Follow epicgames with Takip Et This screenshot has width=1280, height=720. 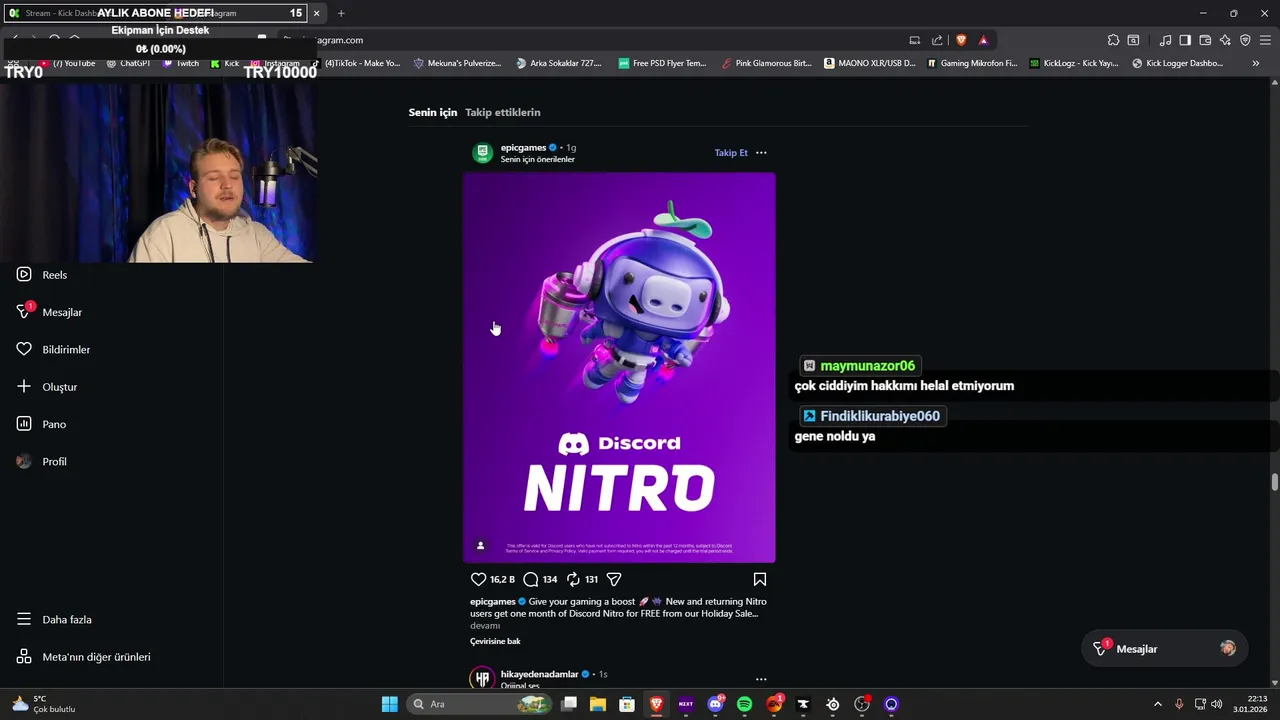[x=731, y=153]
